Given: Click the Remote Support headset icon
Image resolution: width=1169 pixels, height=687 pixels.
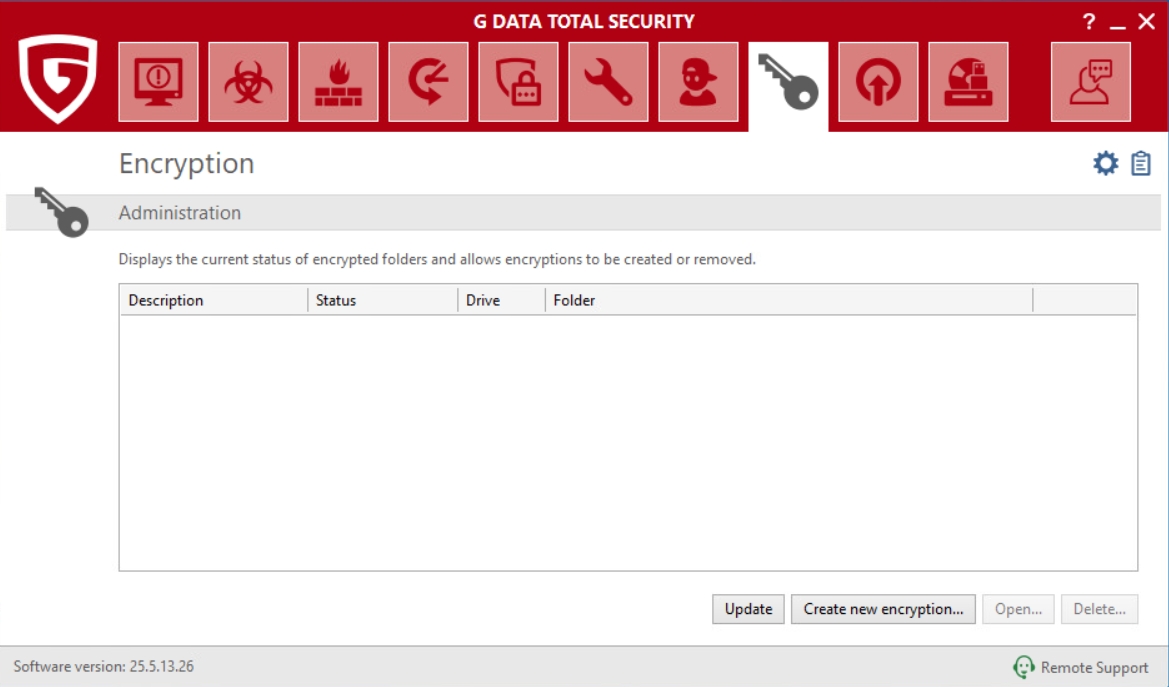Looking at the screenshot, I should click(x=1024, y=667).
